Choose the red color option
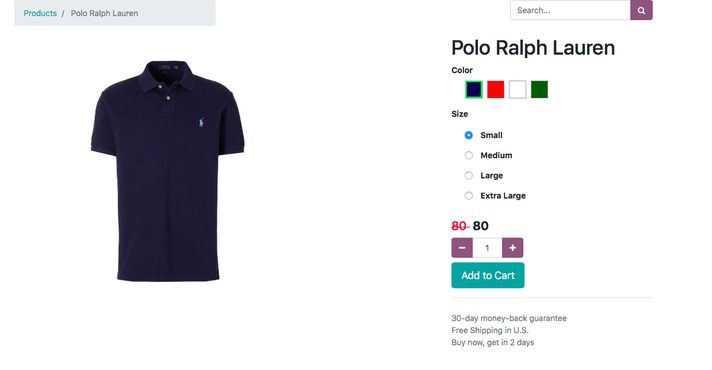 [x=495, y=89]
